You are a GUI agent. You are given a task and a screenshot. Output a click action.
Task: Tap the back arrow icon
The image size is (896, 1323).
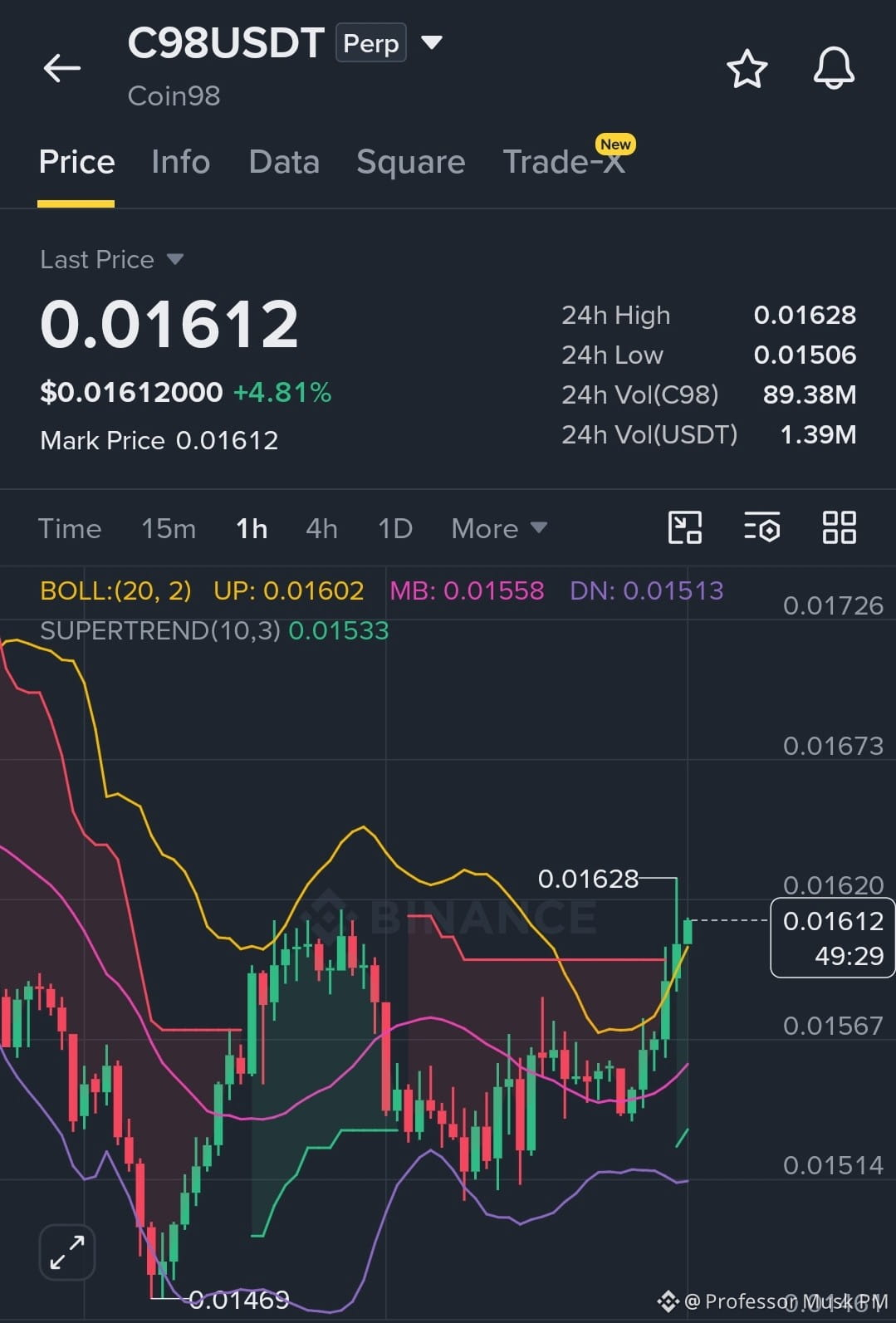(62, 68)
